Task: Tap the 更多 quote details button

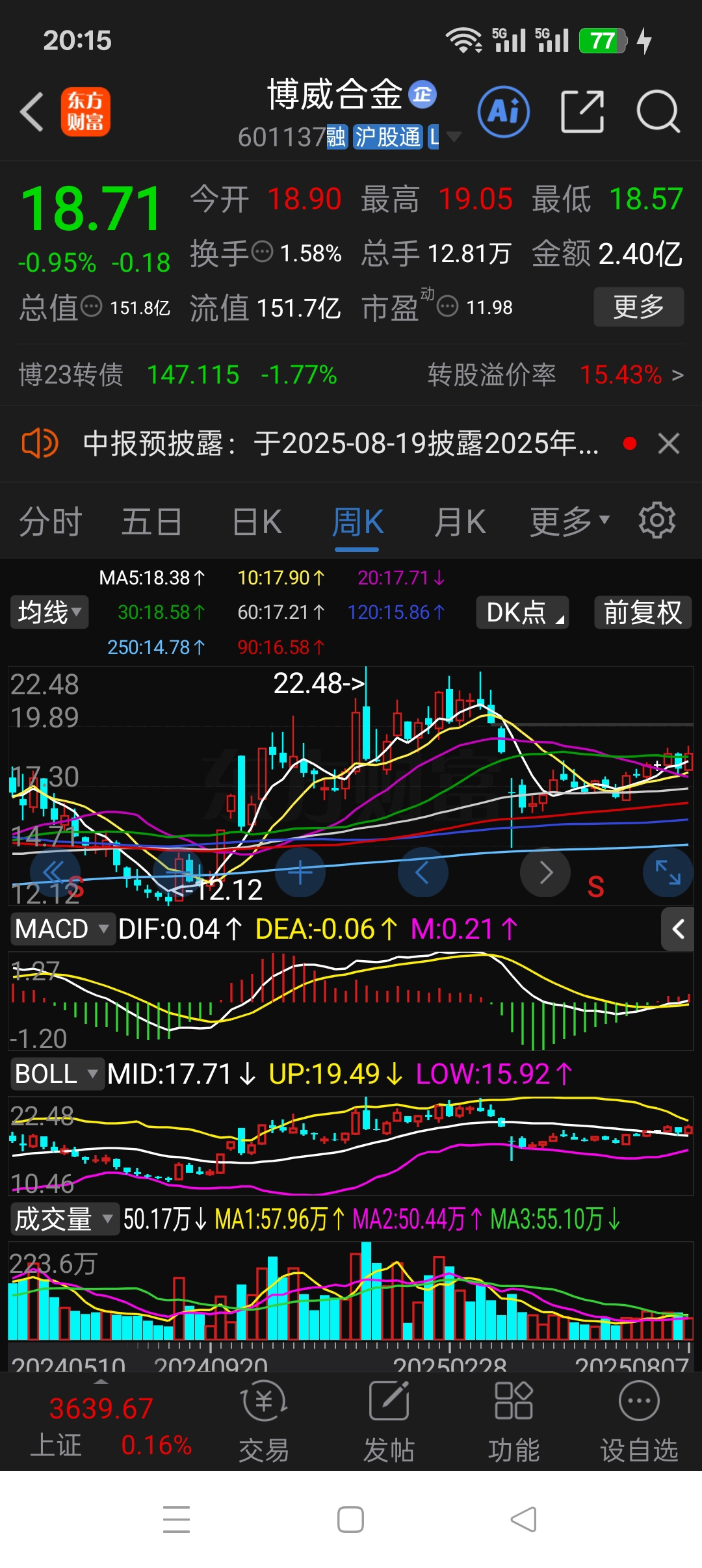Action: click(x=639, y=306)
